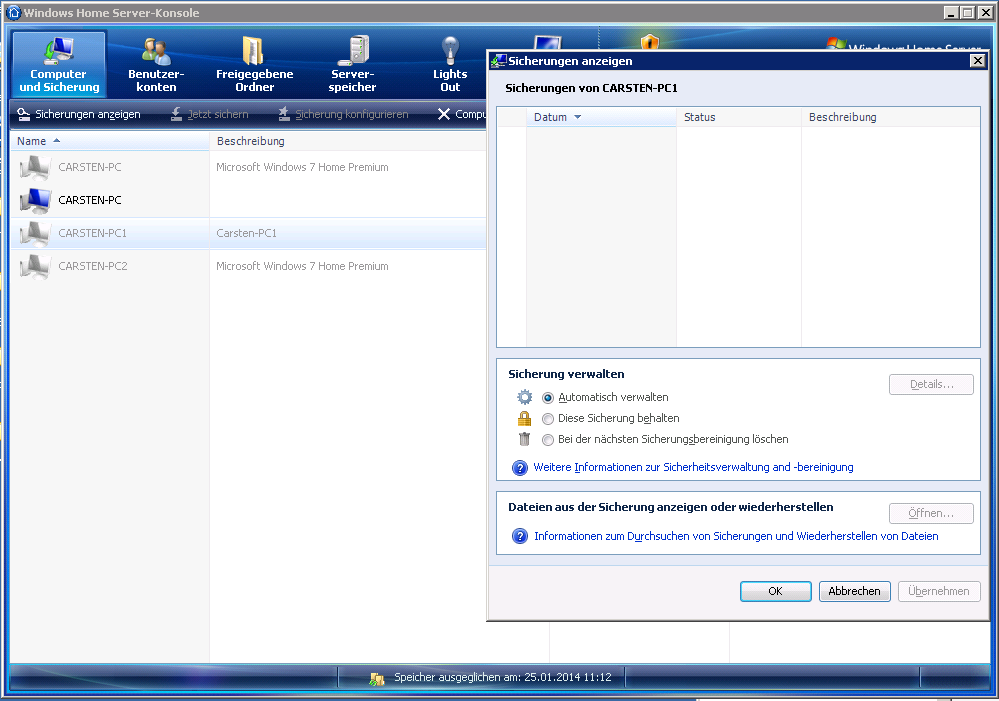Viewport: 999px width, 701px height.
Task: Close the Sicherungen anzeigen dialog
Action: pyautogui.click(x=977, y=61)
